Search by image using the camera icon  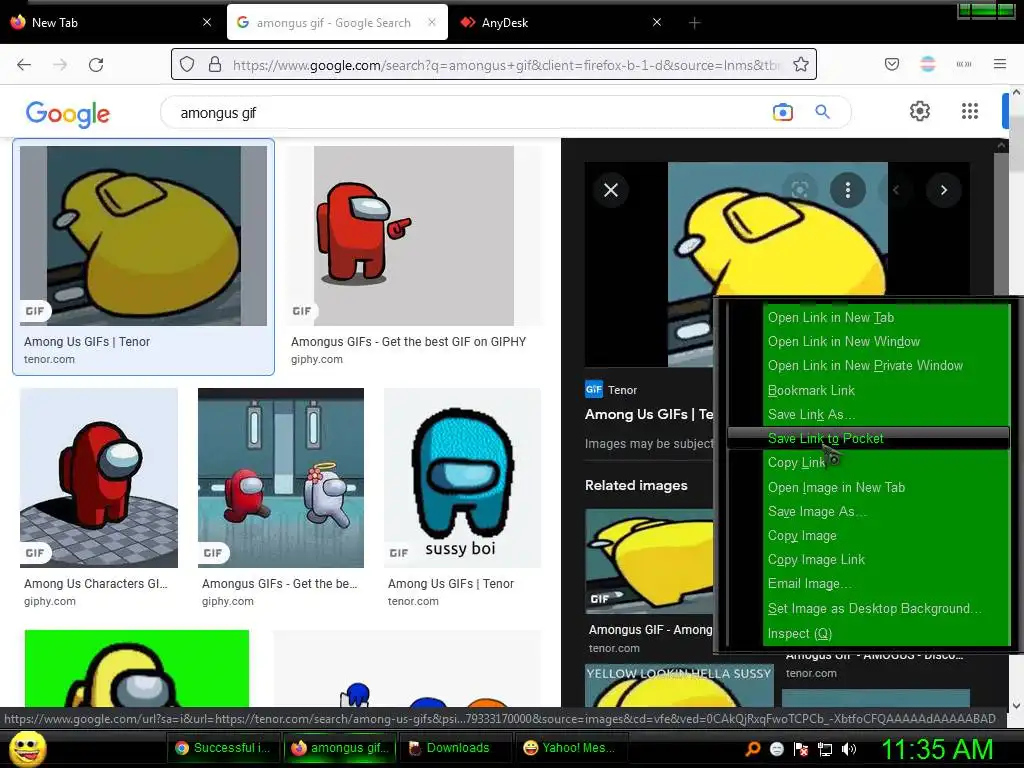click(x=782, y=112)
